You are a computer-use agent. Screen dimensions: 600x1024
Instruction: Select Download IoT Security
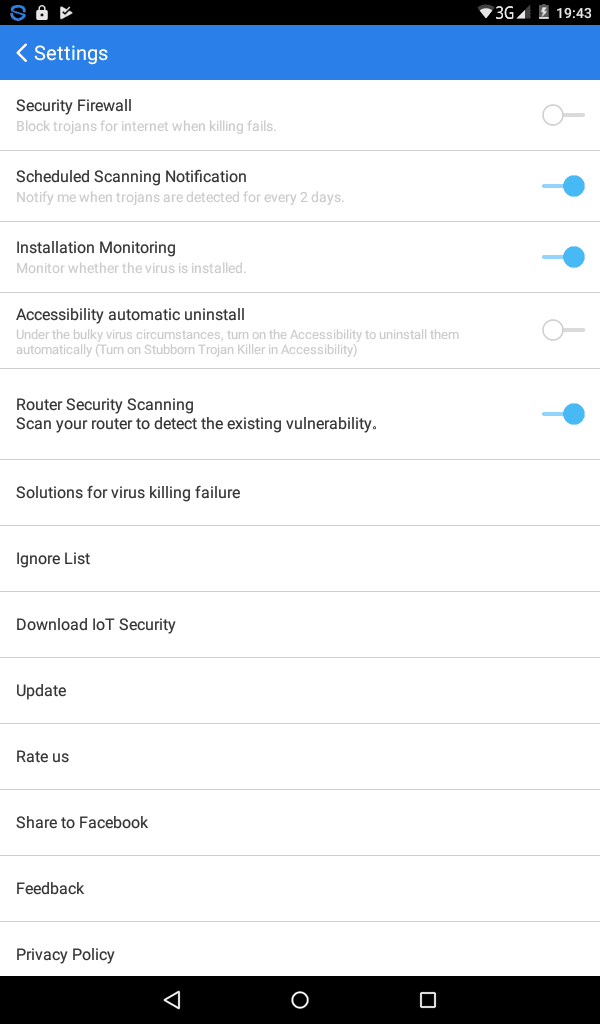(300, 624)
